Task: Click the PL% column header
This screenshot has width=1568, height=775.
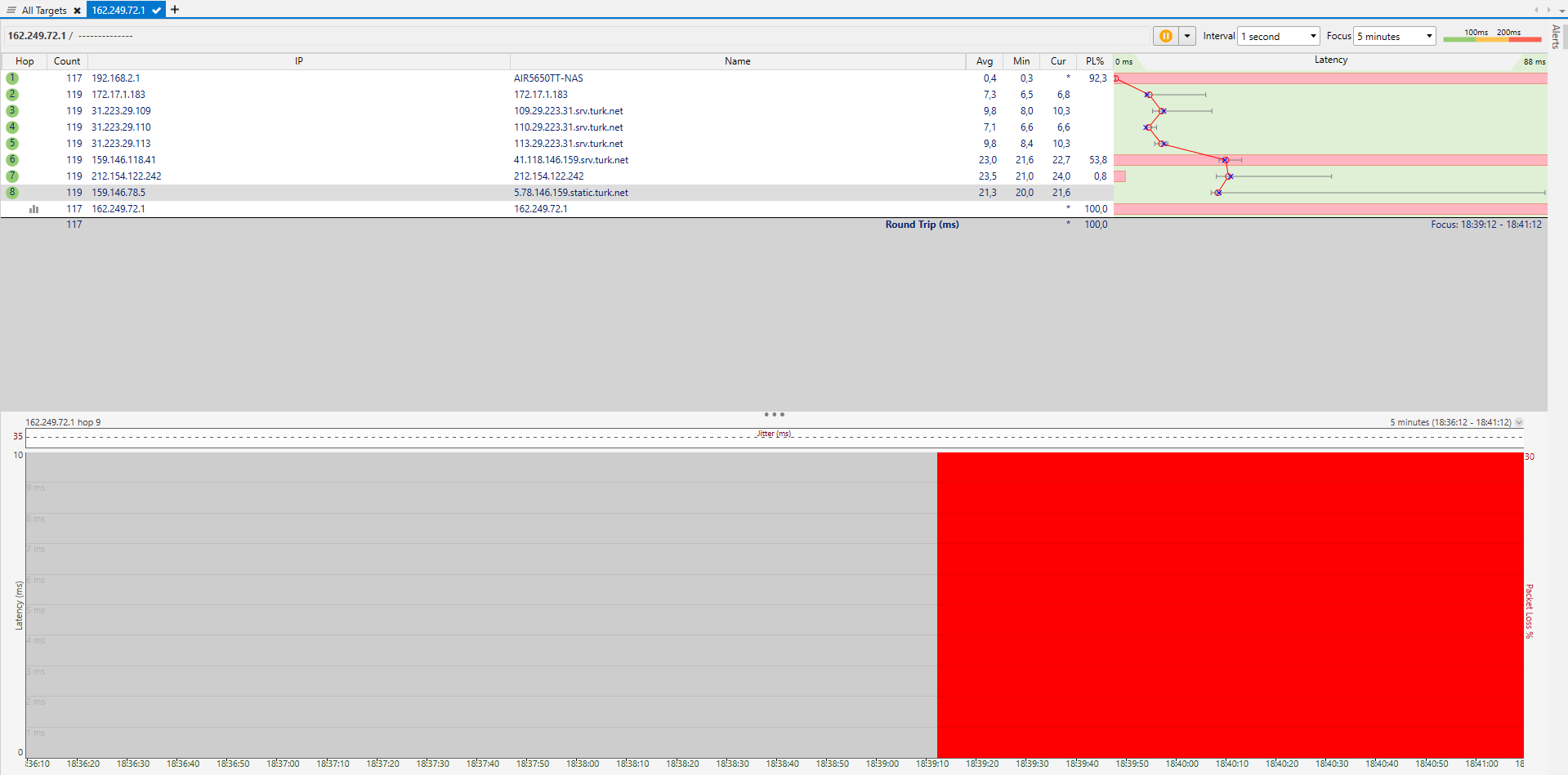Action: 1095,61
